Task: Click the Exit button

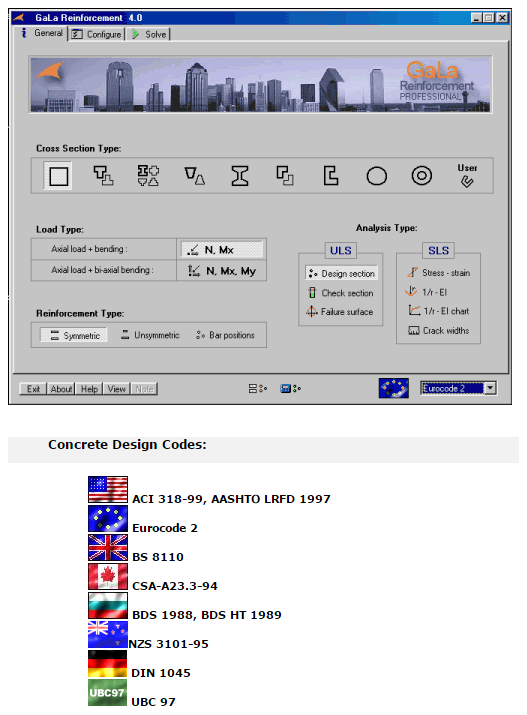Action: click(x=33, y=389)
